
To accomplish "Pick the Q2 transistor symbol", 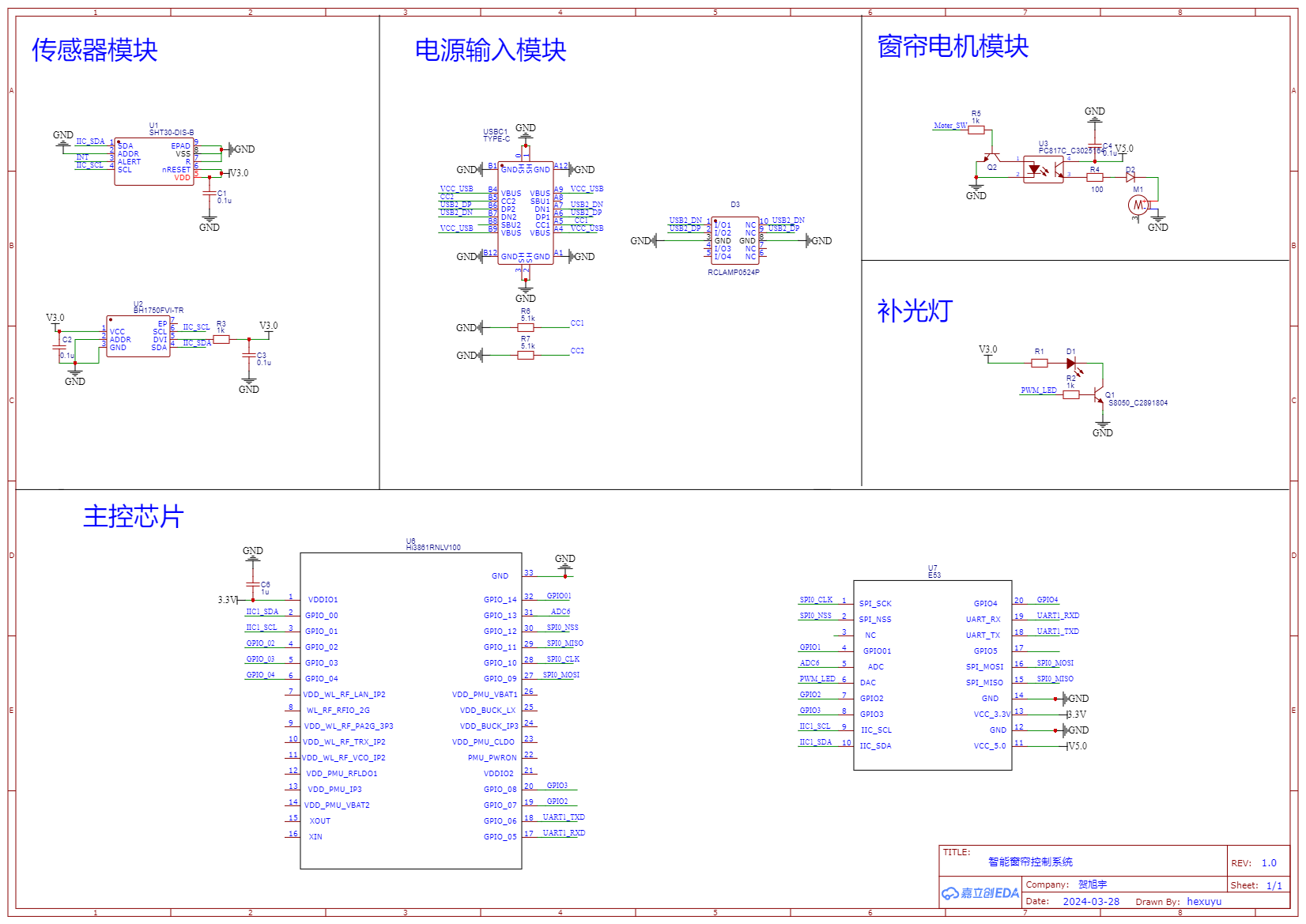I will [990, 157].
